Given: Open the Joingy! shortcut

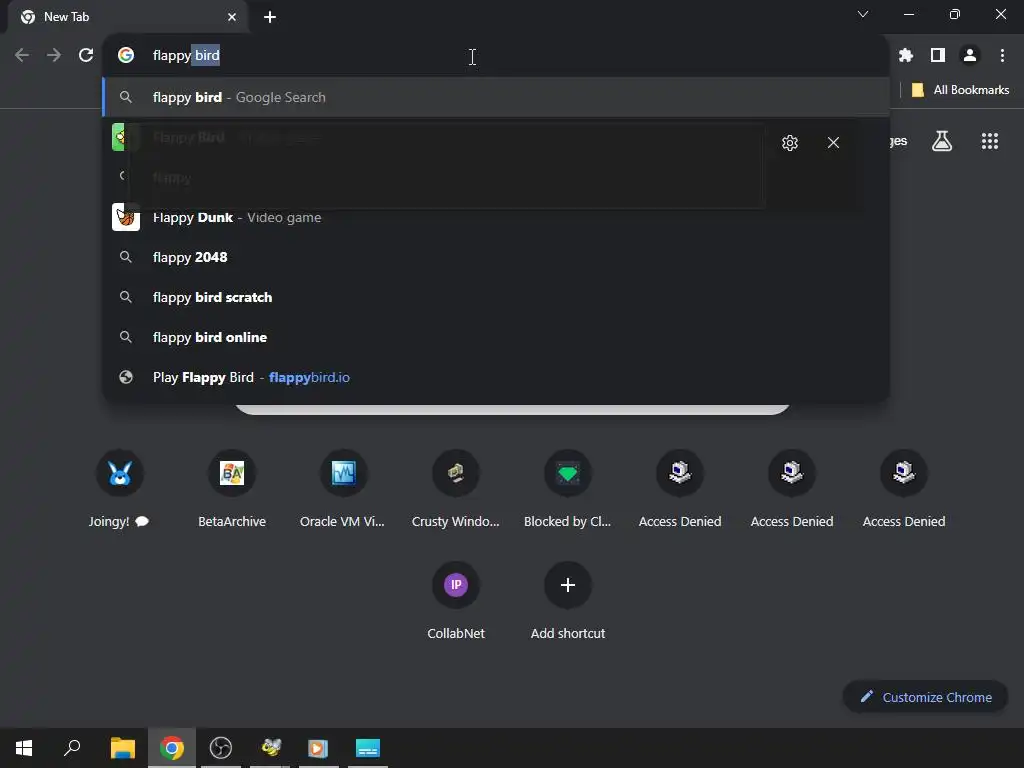Looking at the screenshot, I should 120,489.
